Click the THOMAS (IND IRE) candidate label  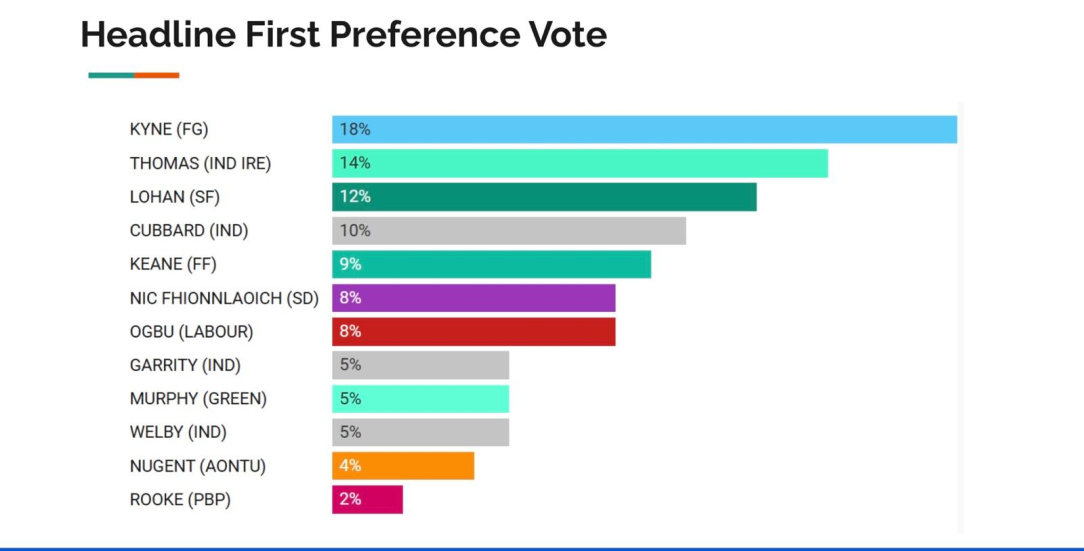pyautogui.click(x=200, y=164)
